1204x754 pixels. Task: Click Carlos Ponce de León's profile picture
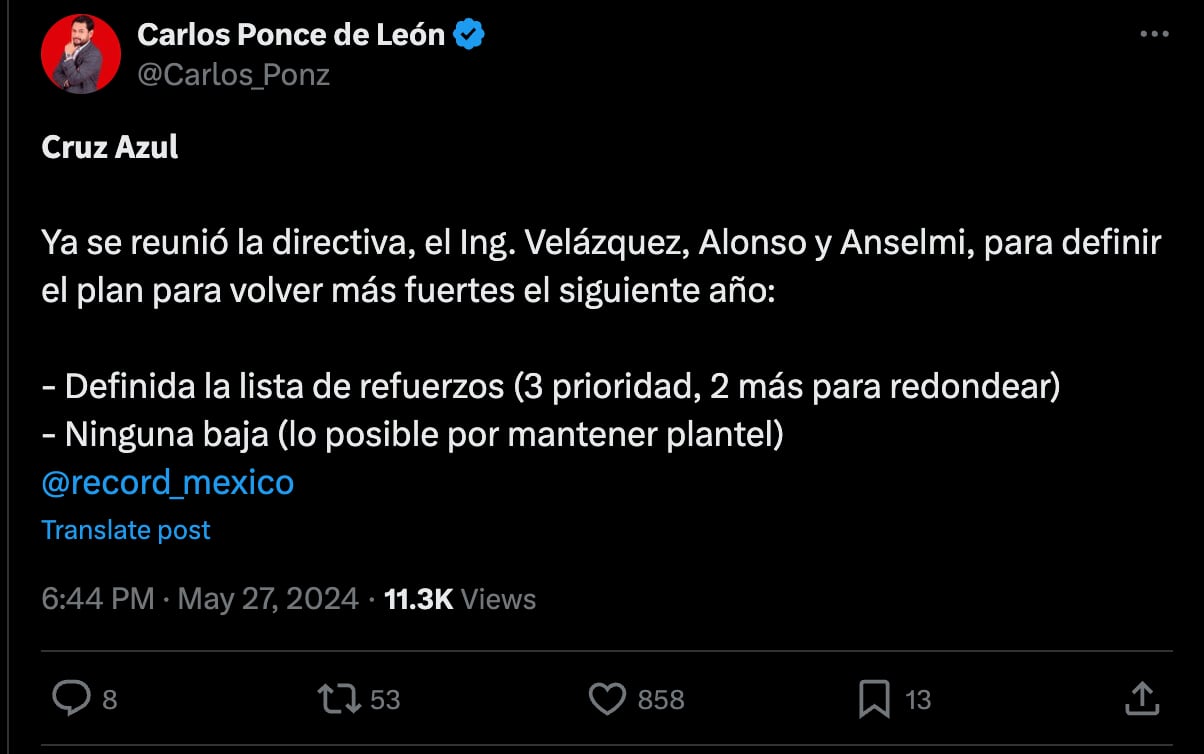pyautogui.click(x=82, y=54)
